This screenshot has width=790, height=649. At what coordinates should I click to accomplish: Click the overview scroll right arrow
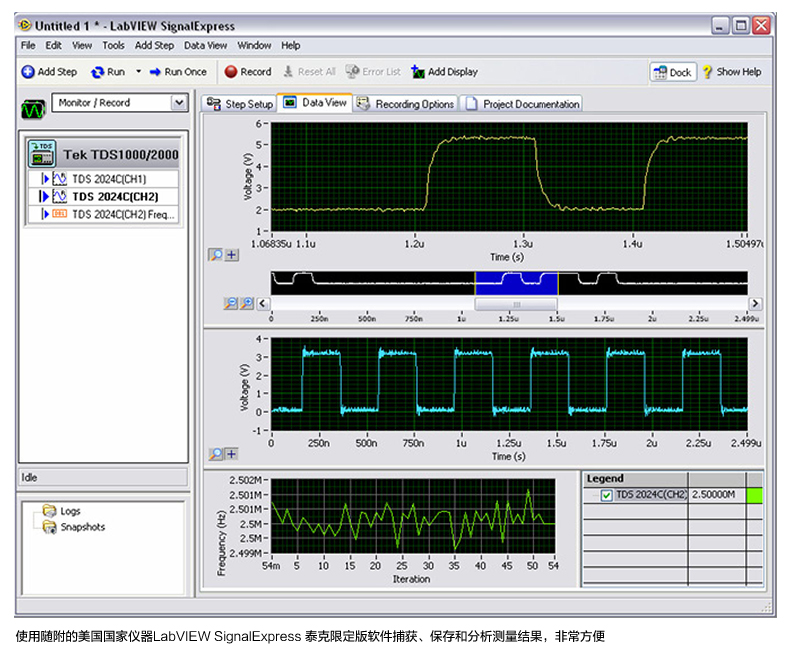[x=755, y=303]
